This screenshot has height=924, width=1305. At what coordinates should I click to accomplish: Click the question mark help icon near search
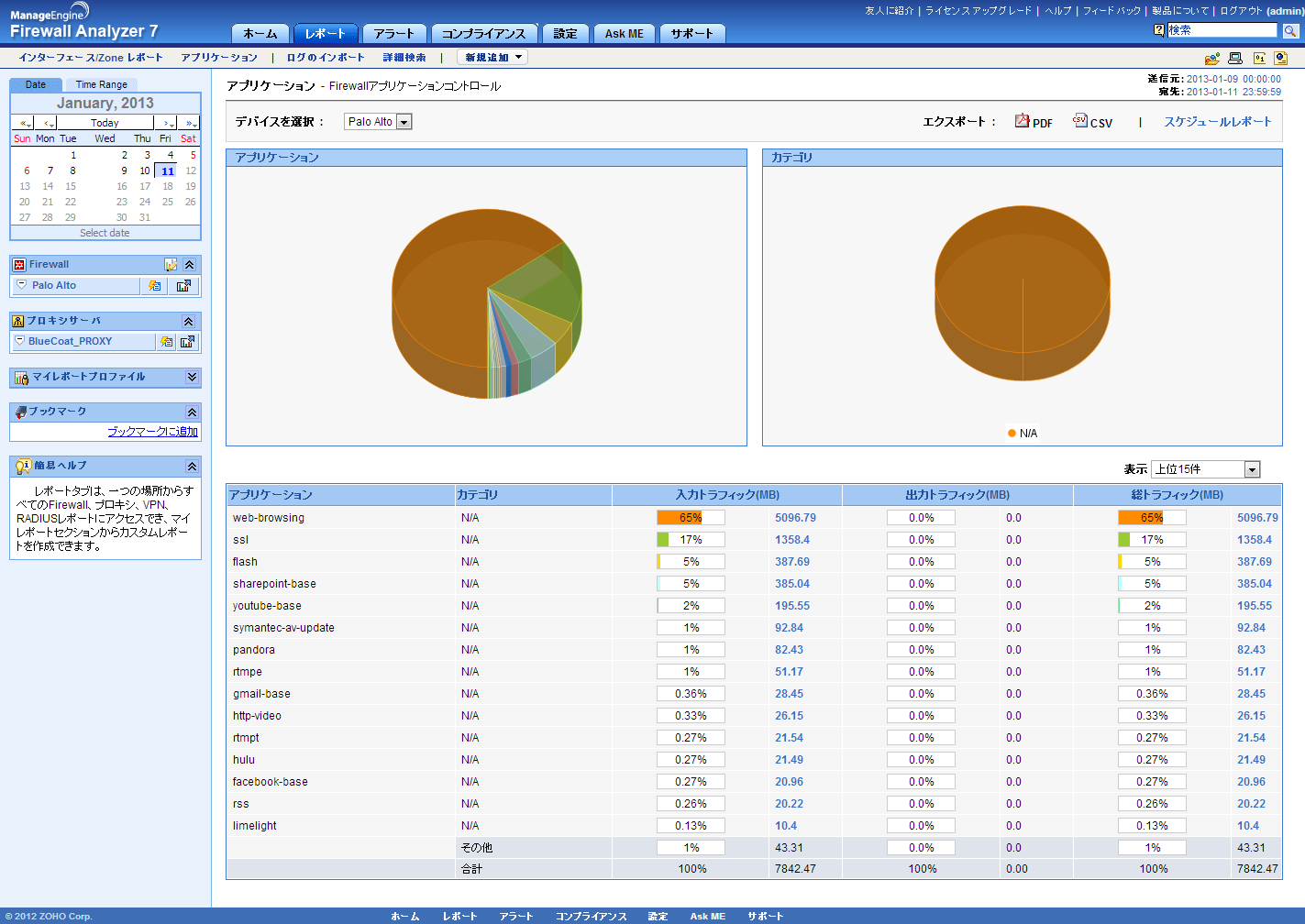(1159, 30)
